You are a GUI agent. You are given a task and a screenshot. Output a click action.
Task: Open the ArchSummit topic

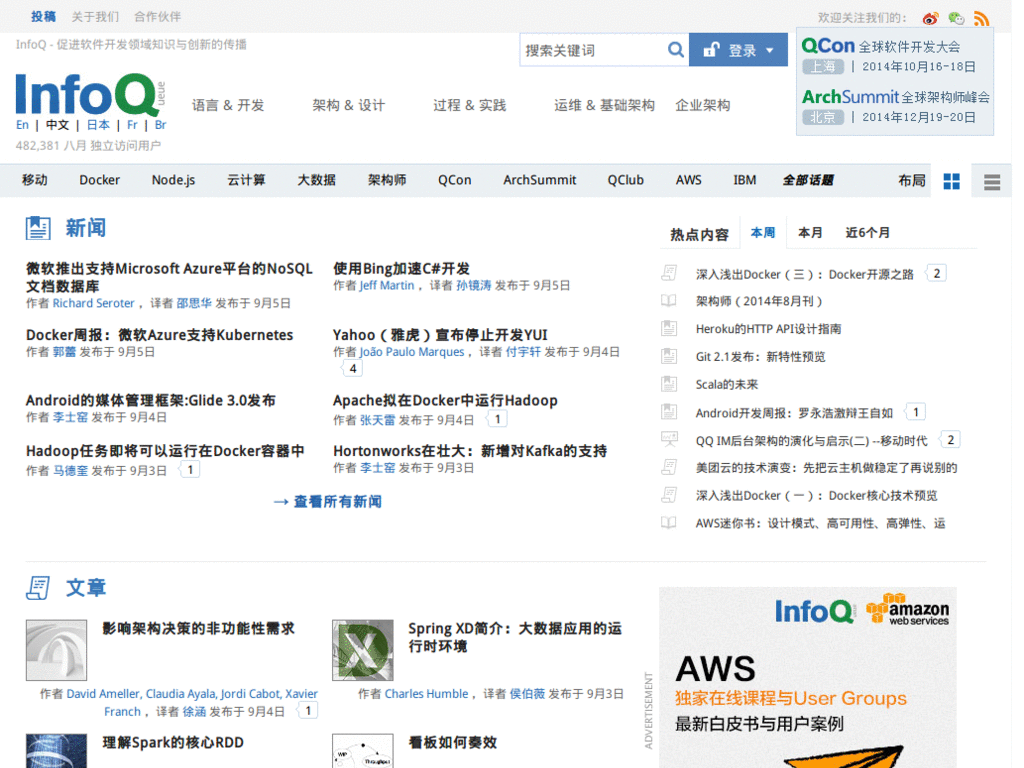point(539,180)
